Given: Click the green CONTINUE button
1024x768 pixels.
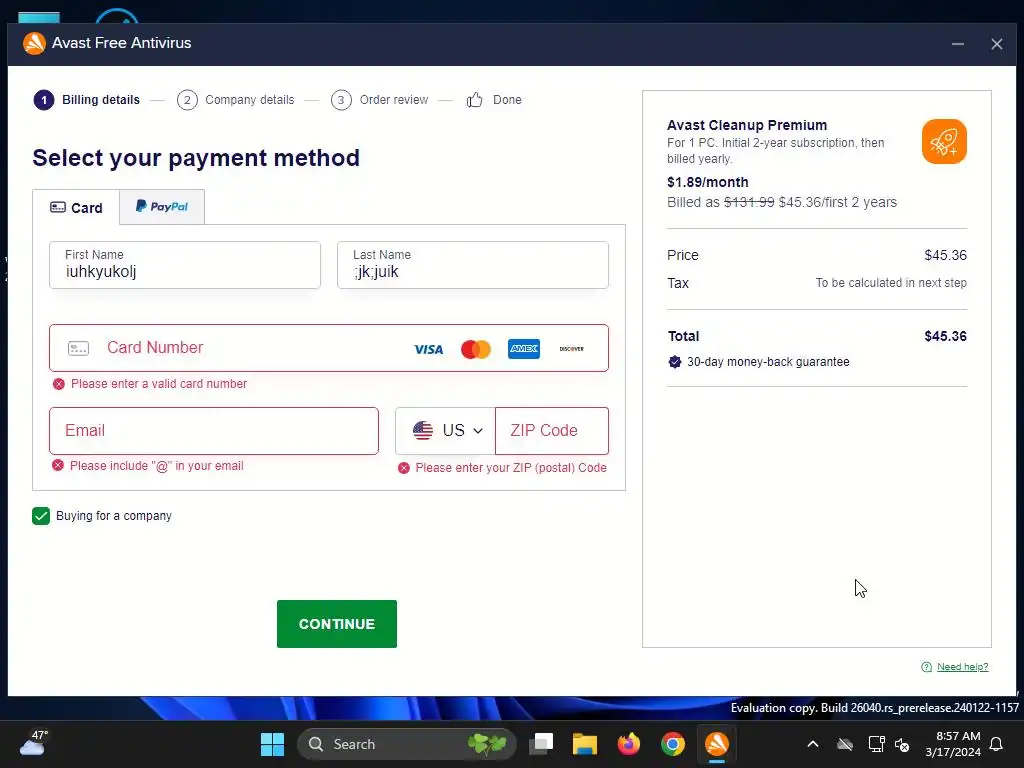Looking at the screenshot, I should tap(336, 624).
